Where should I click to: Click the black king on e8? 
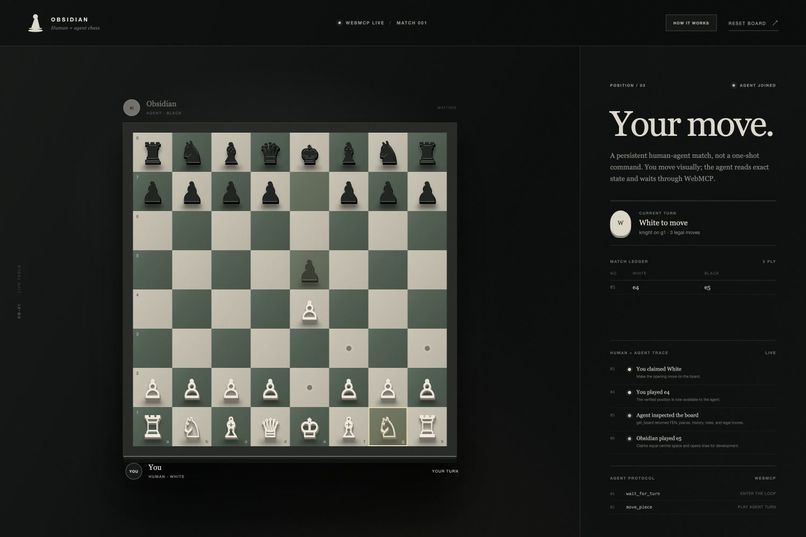coord(309,153)
